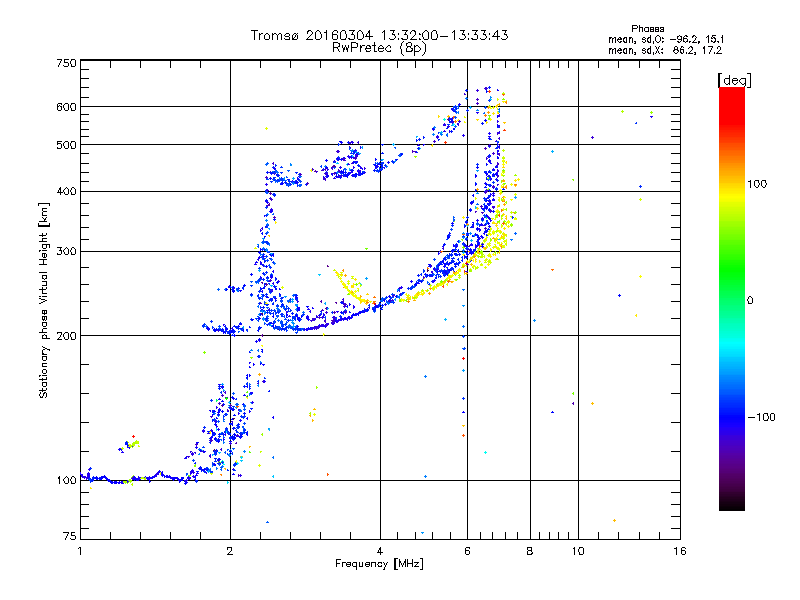Click the colorbar '-100' tick label

click(761, 417)
